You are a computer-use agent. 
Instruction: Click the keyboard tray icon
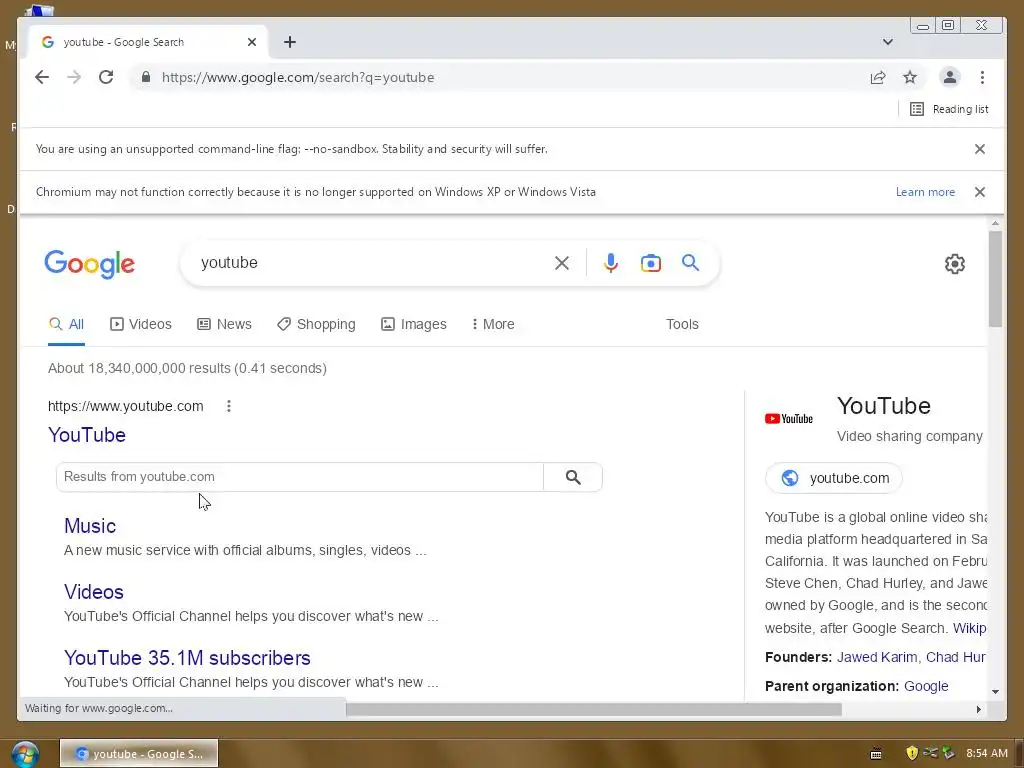click(876, 754)
